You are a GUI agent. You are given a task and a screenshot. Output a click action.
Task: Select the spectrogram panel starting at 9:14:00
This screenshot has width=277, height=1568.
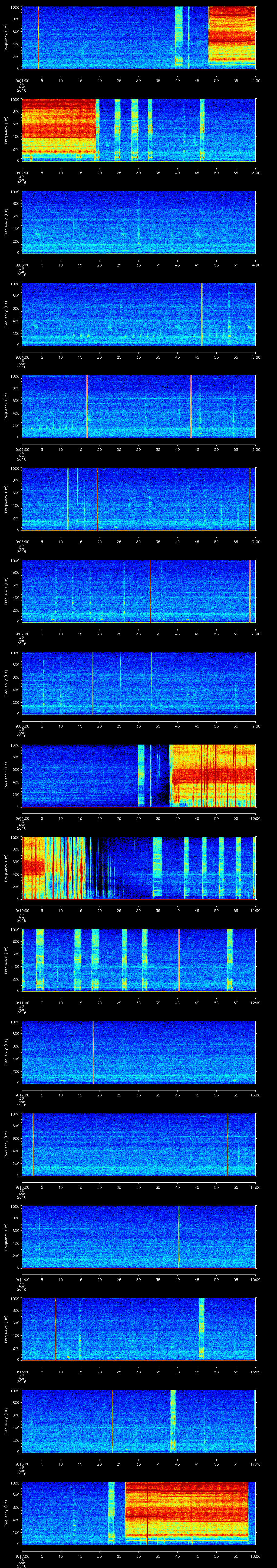[139, 1237]
